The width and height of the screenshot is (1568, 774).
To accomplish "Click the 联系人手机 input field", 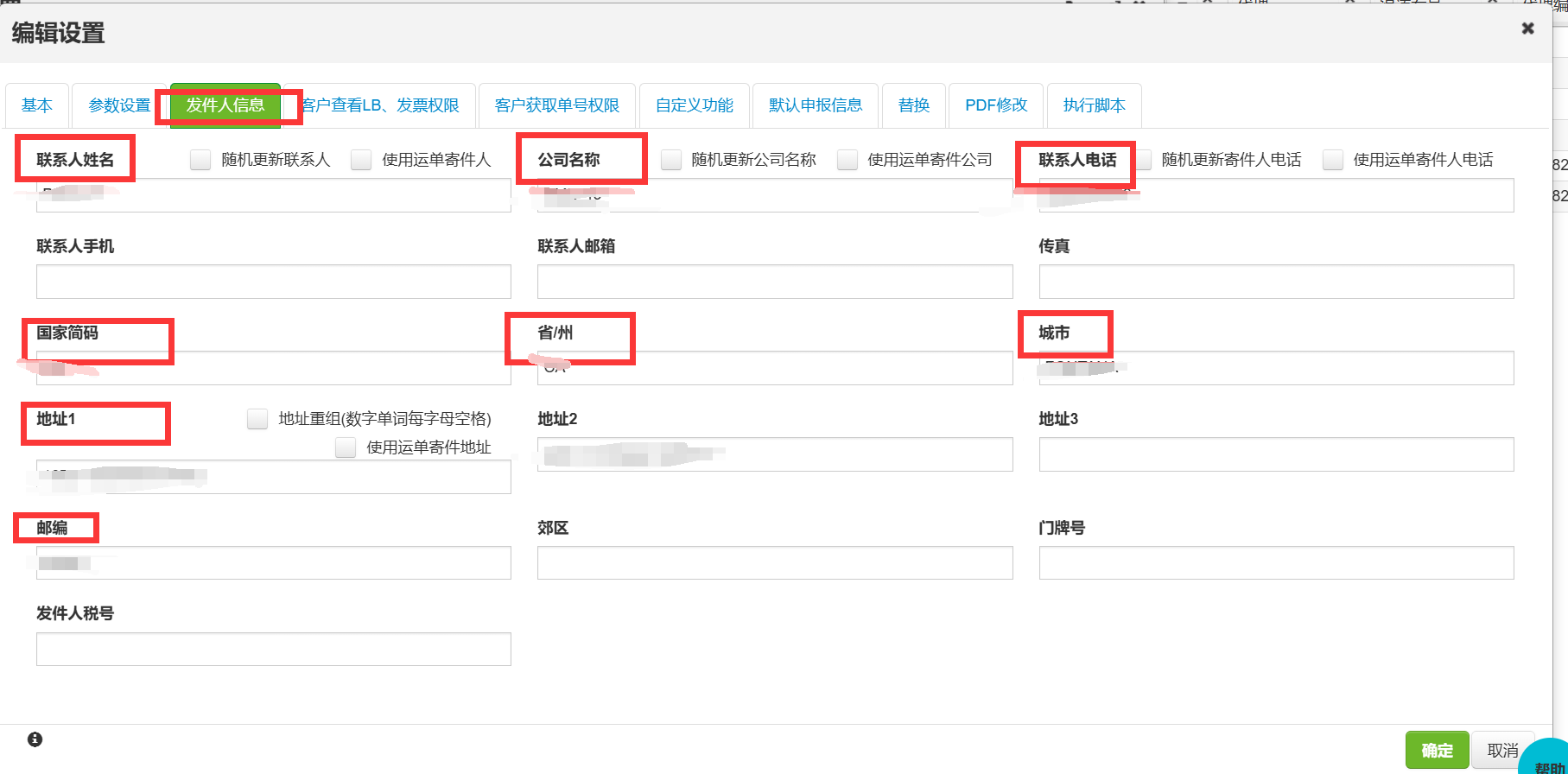I will [x=274, y=282].
